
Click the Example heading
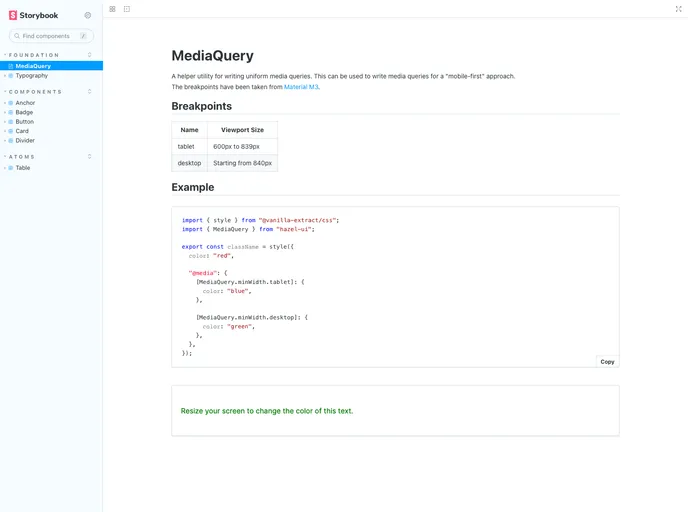193,187
